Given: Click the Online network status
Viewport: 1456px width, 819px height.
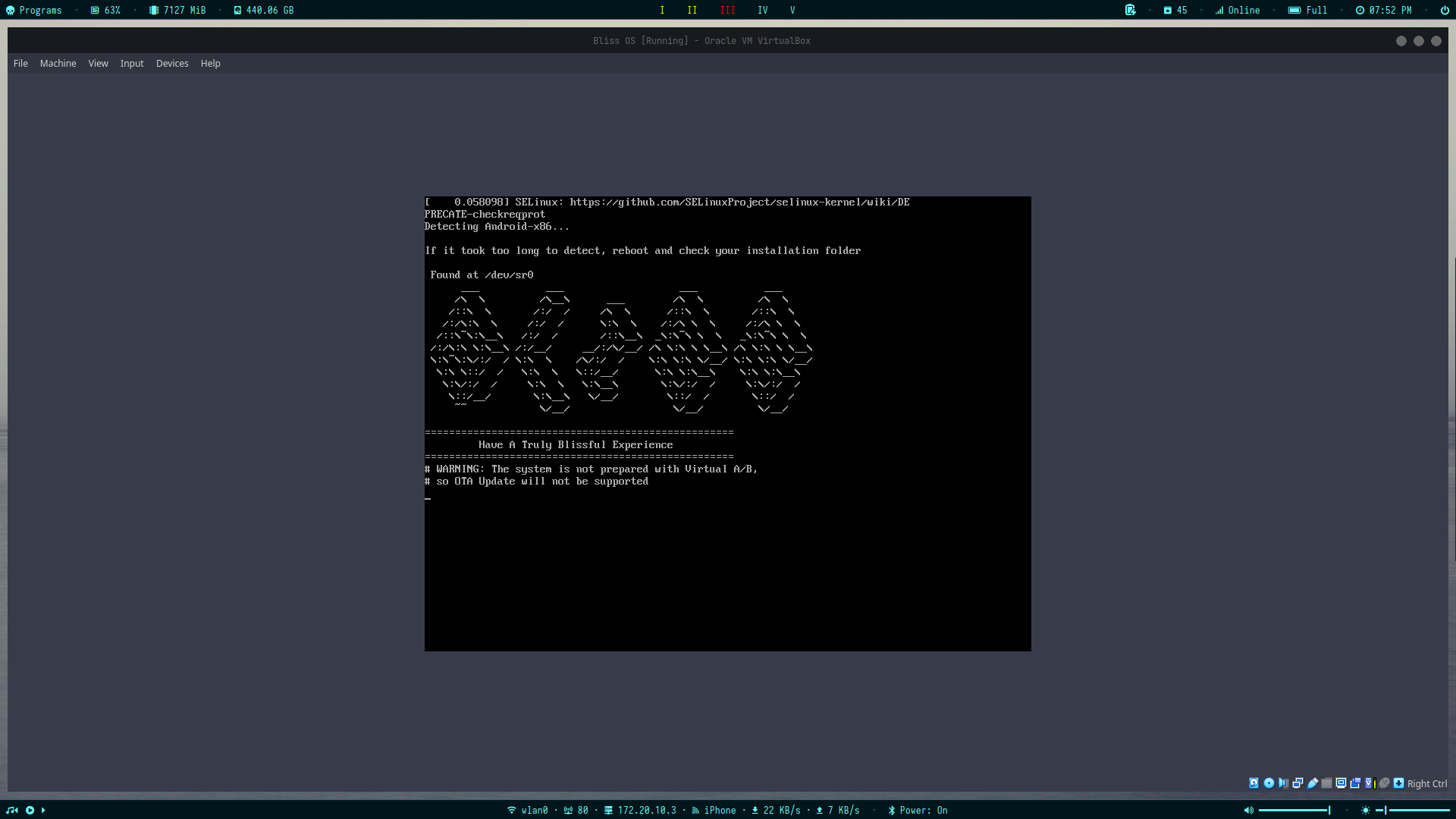Looking at the screenshot, I should pyautogui.click(x=1237, y=10).
